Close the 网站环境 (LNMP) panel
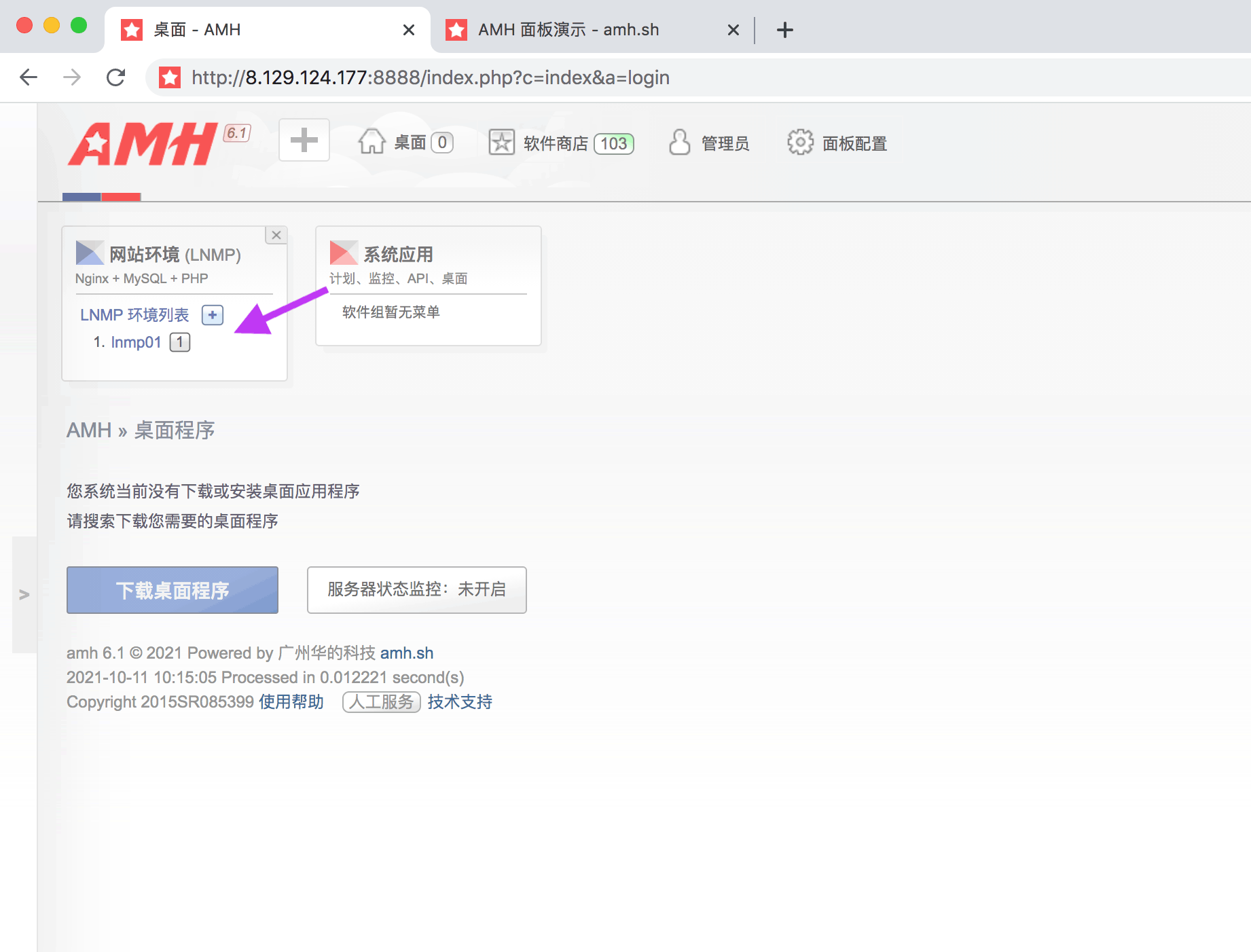 (276, 236)
